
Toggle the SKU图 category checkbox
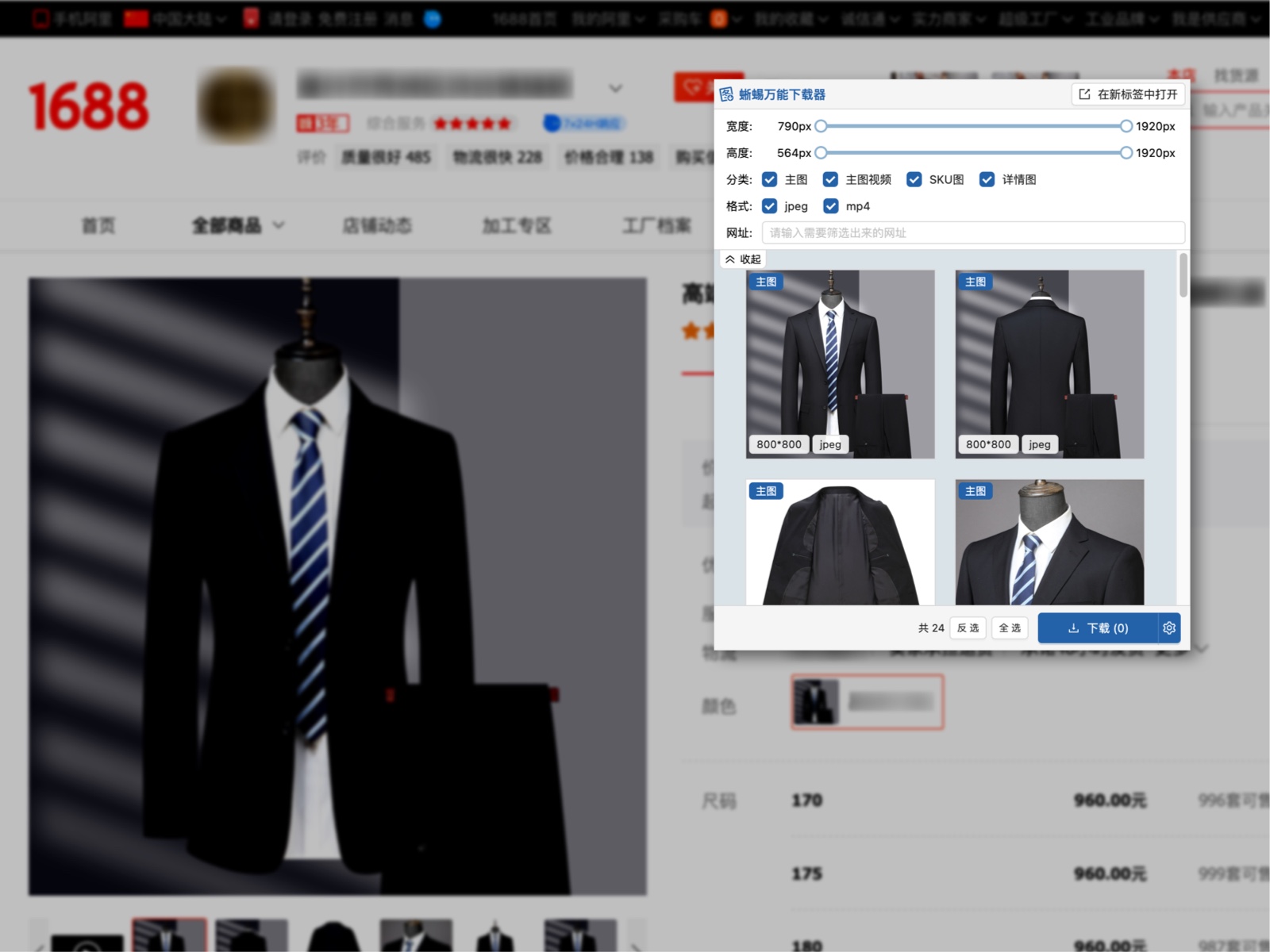914,179
